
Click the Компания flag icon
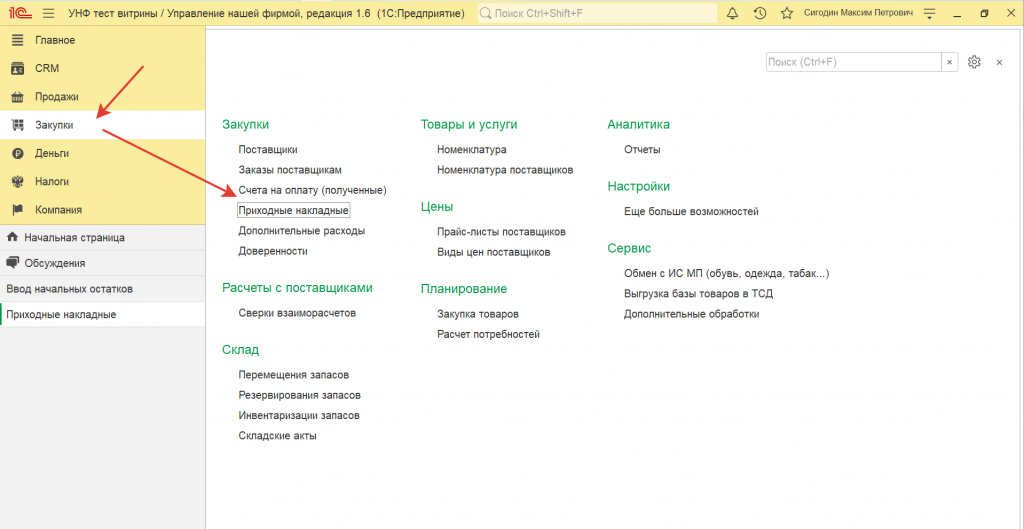tap(18, 210)
